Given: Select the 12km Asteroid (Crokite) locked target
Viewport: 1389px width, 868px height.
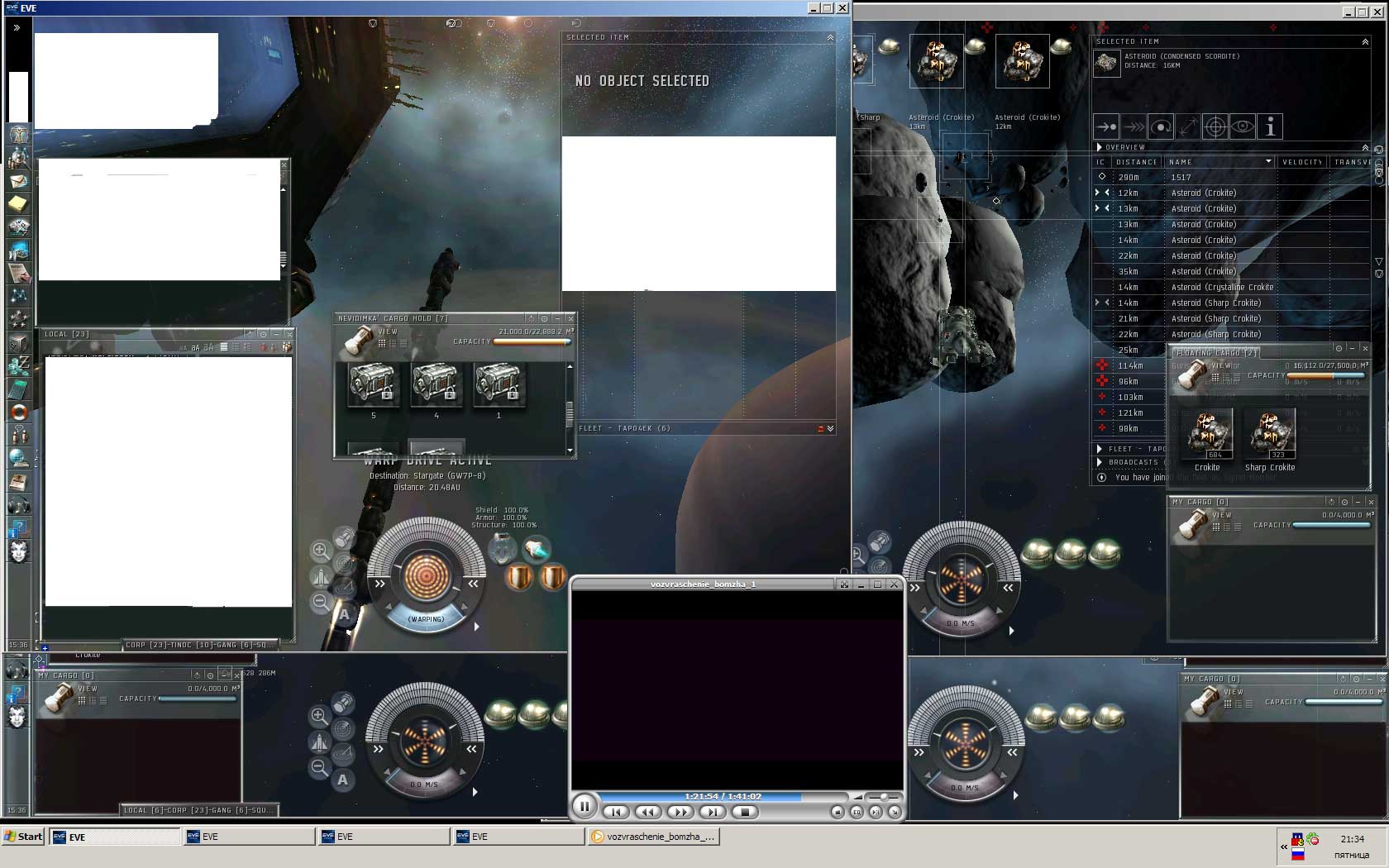Looking at the screenshot, I should click(1022, 61).
